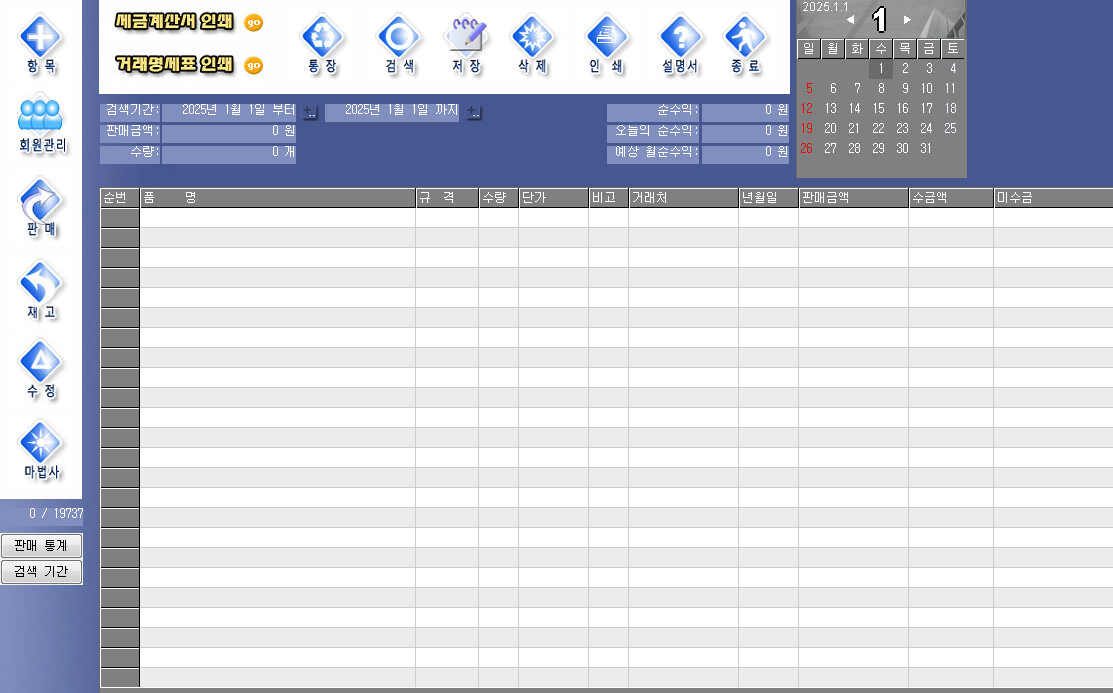Click go button for 세금계산서 인쇄
1113x693 pixels.
coord(253,23)
